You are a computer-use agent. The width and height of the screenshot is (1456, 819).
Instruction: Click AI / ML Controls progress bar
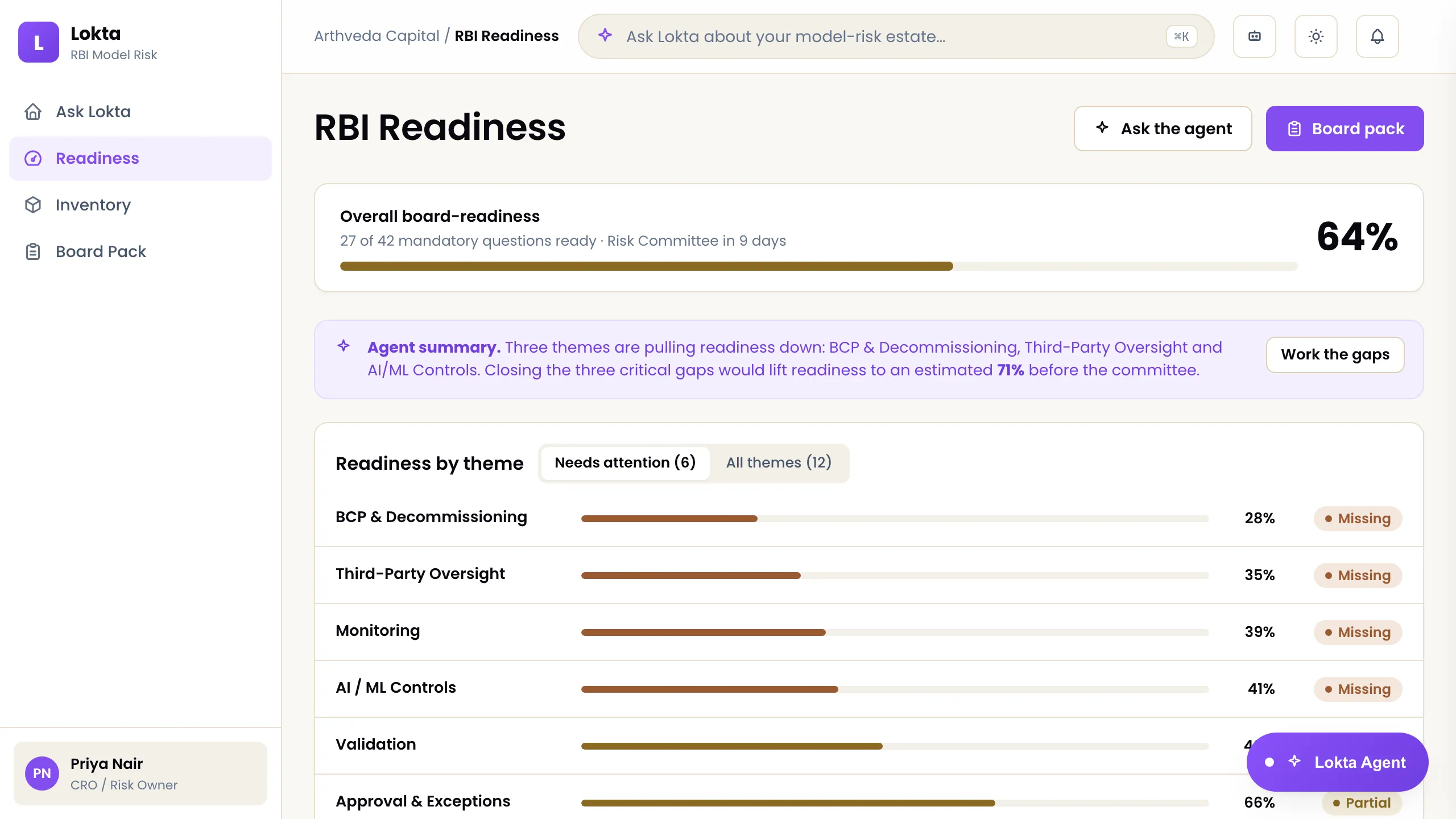(x=895, y=689)
